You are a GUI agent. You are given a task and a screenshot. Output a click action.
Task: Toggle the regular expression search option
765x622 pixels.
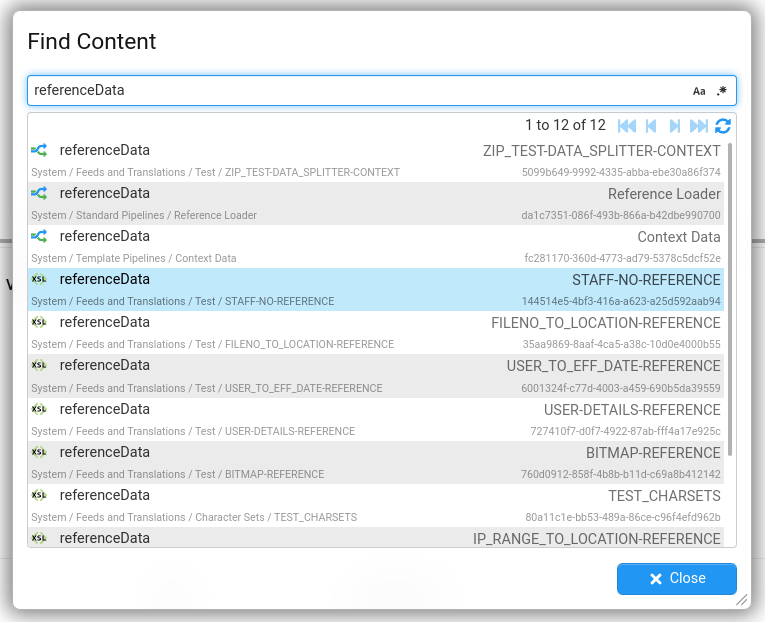click(x=722, y=91)
